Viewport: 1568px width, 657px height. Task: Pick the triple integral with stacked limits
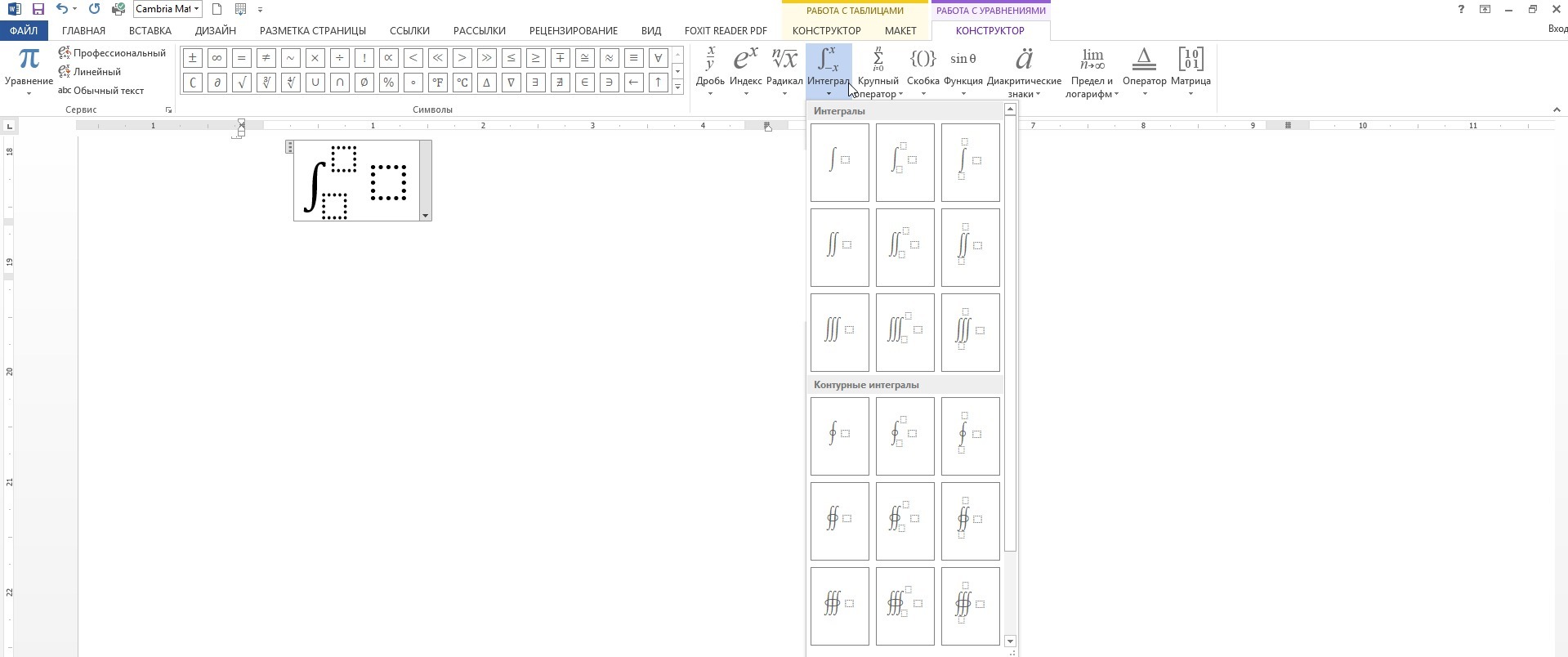[970, 333]
